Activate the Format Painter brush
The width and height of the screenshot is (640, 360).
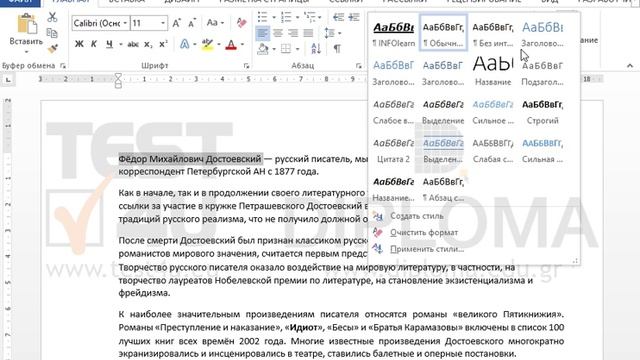[x=52, y=49]
